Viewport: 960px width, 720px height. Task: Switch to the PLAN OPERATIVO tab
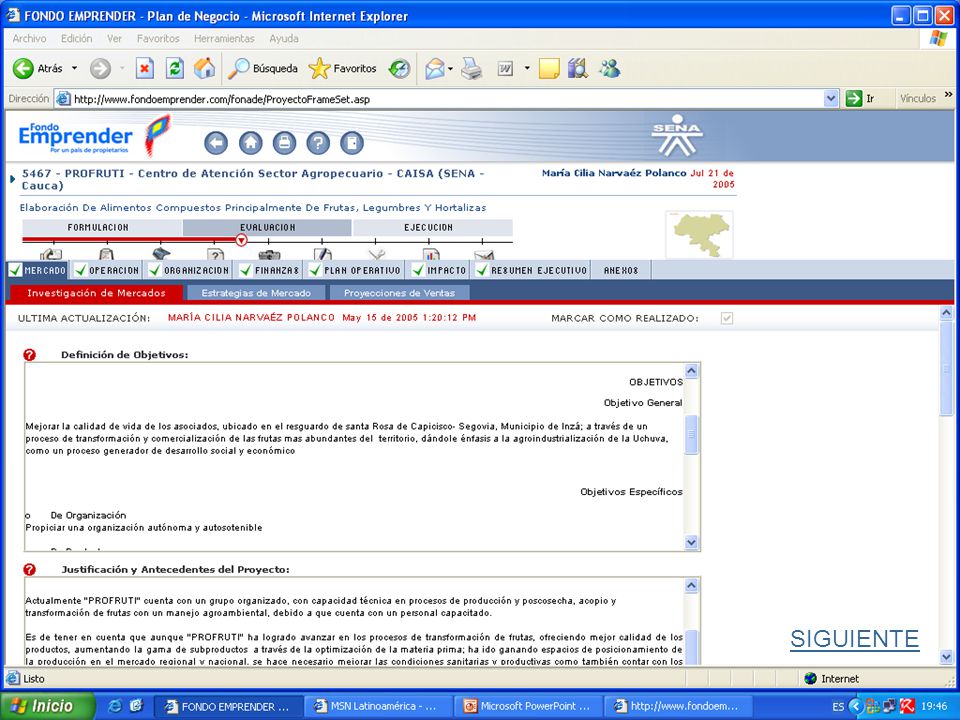click(355, 270)
